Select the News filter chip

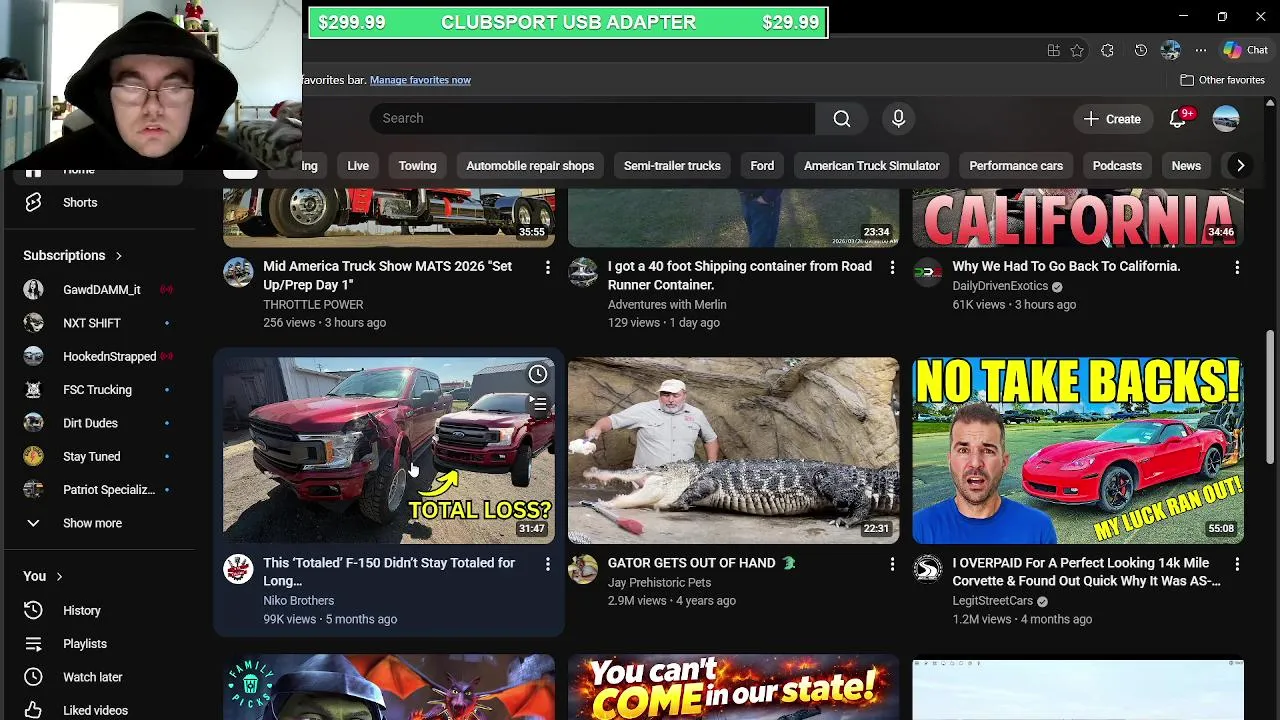click(x=1186, y=166)
